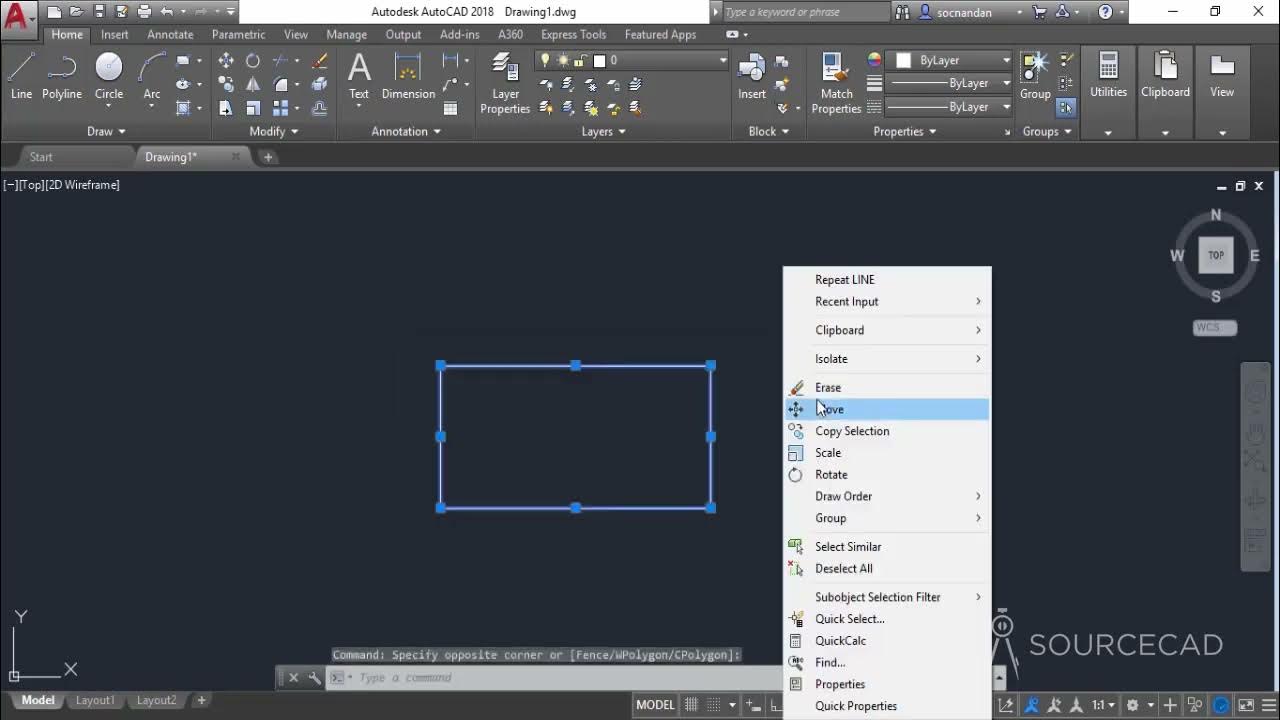Select the Arc tool

[x=152, y=75]
